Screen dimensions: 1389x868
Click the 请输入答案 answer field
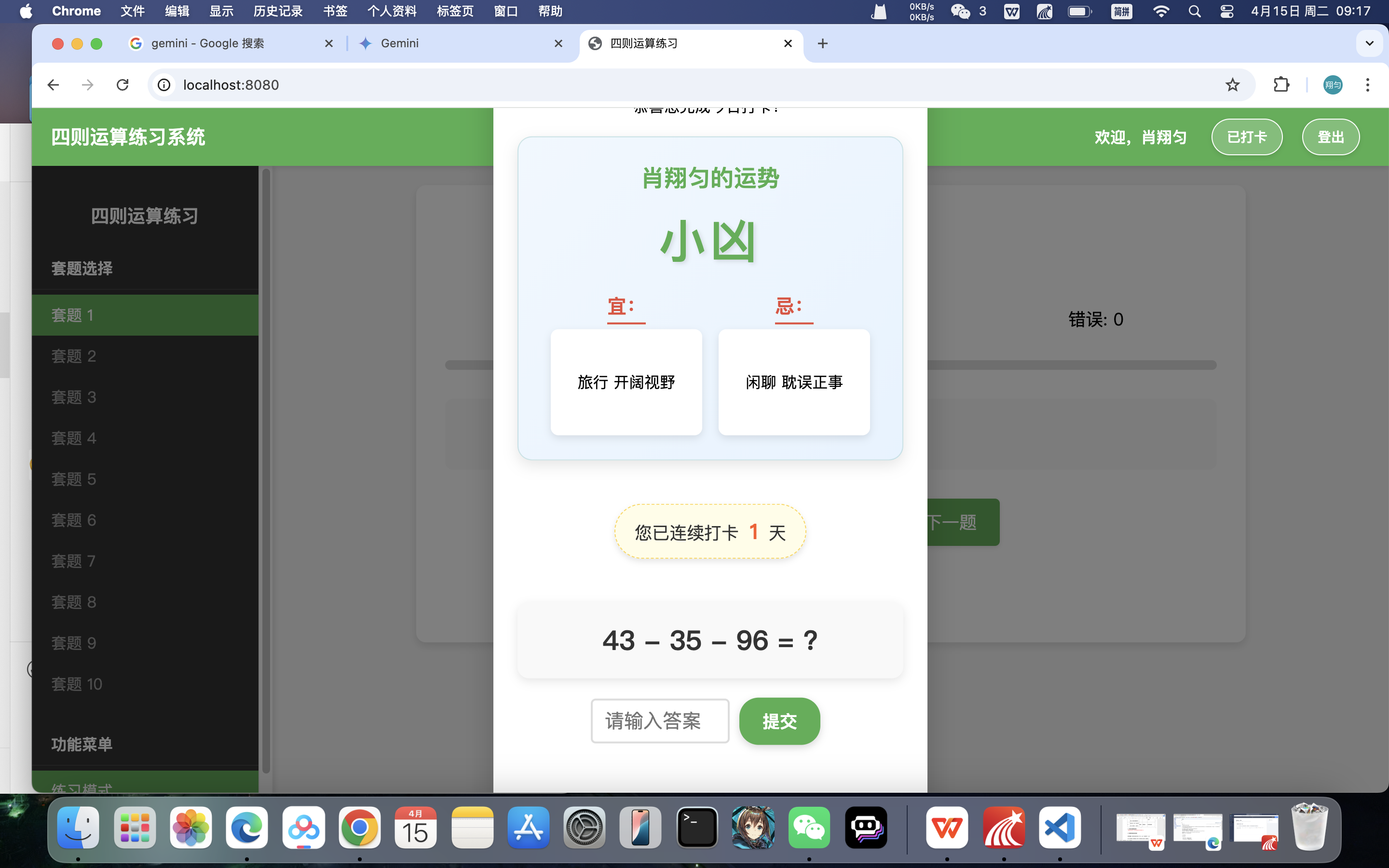point(660,721)
